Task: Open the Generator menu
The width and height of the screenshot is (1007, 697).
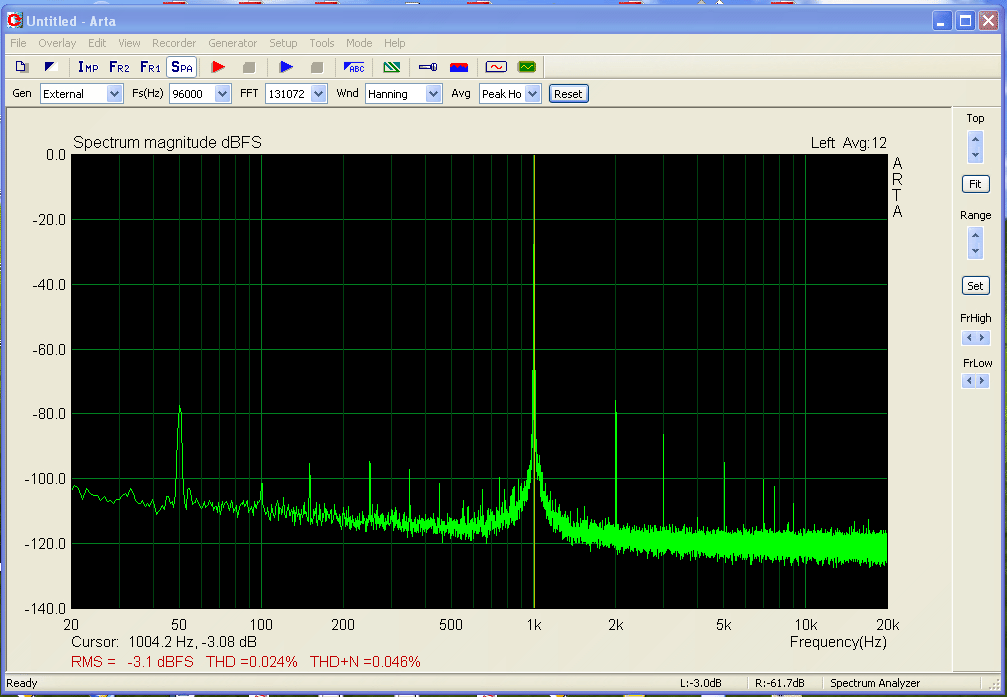Action: 233,43
